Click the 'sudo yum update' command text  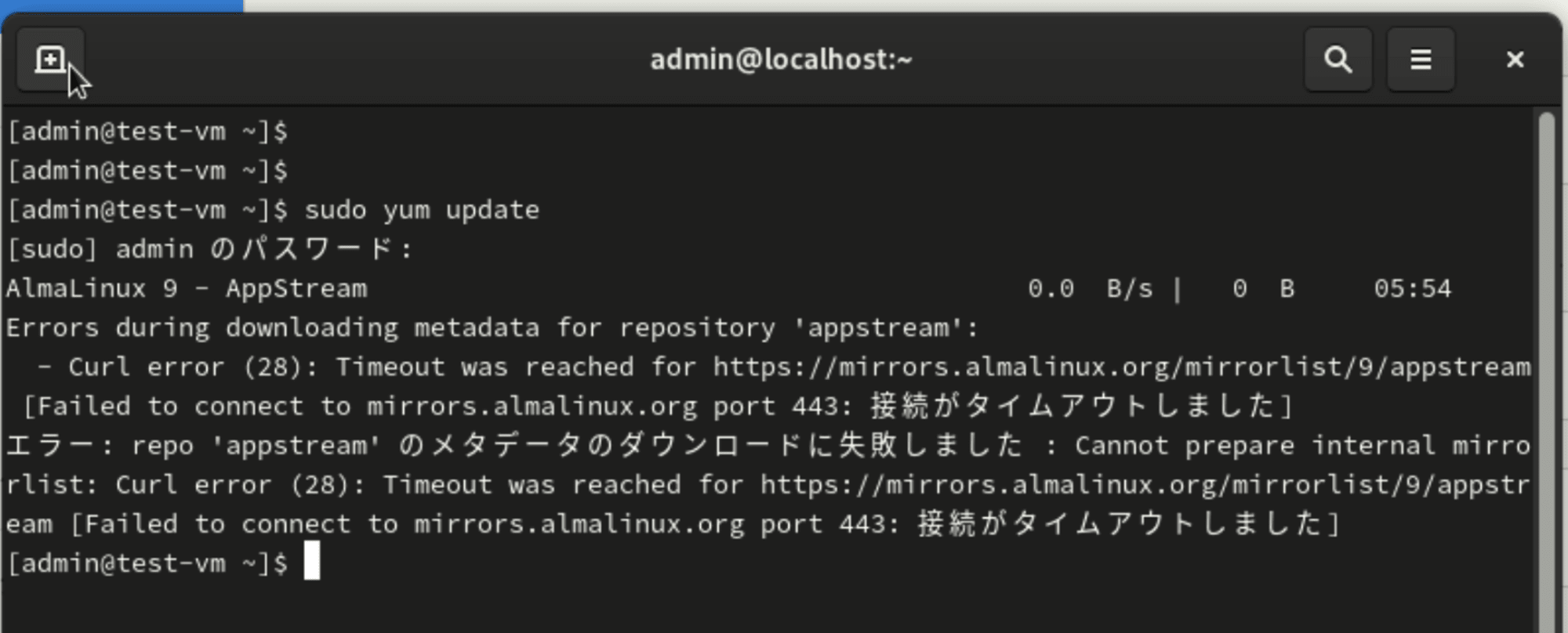[422, 210]
